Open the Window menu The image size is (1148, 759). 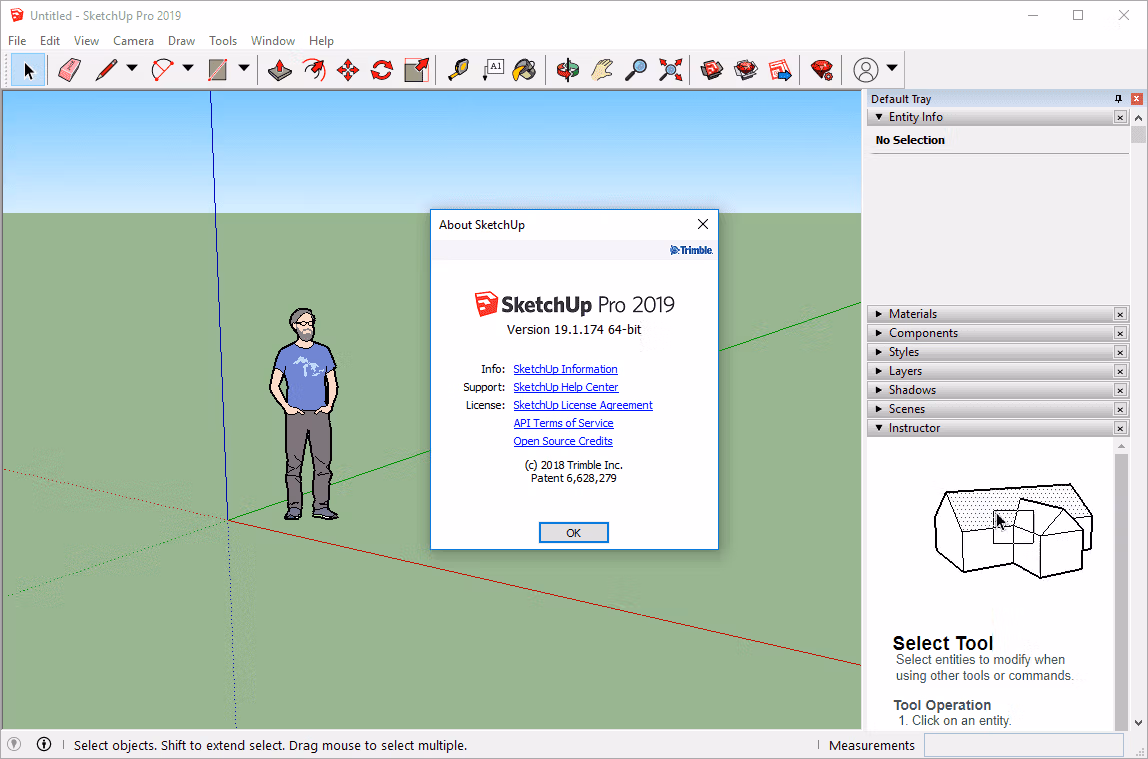click(x=273, y=41)
